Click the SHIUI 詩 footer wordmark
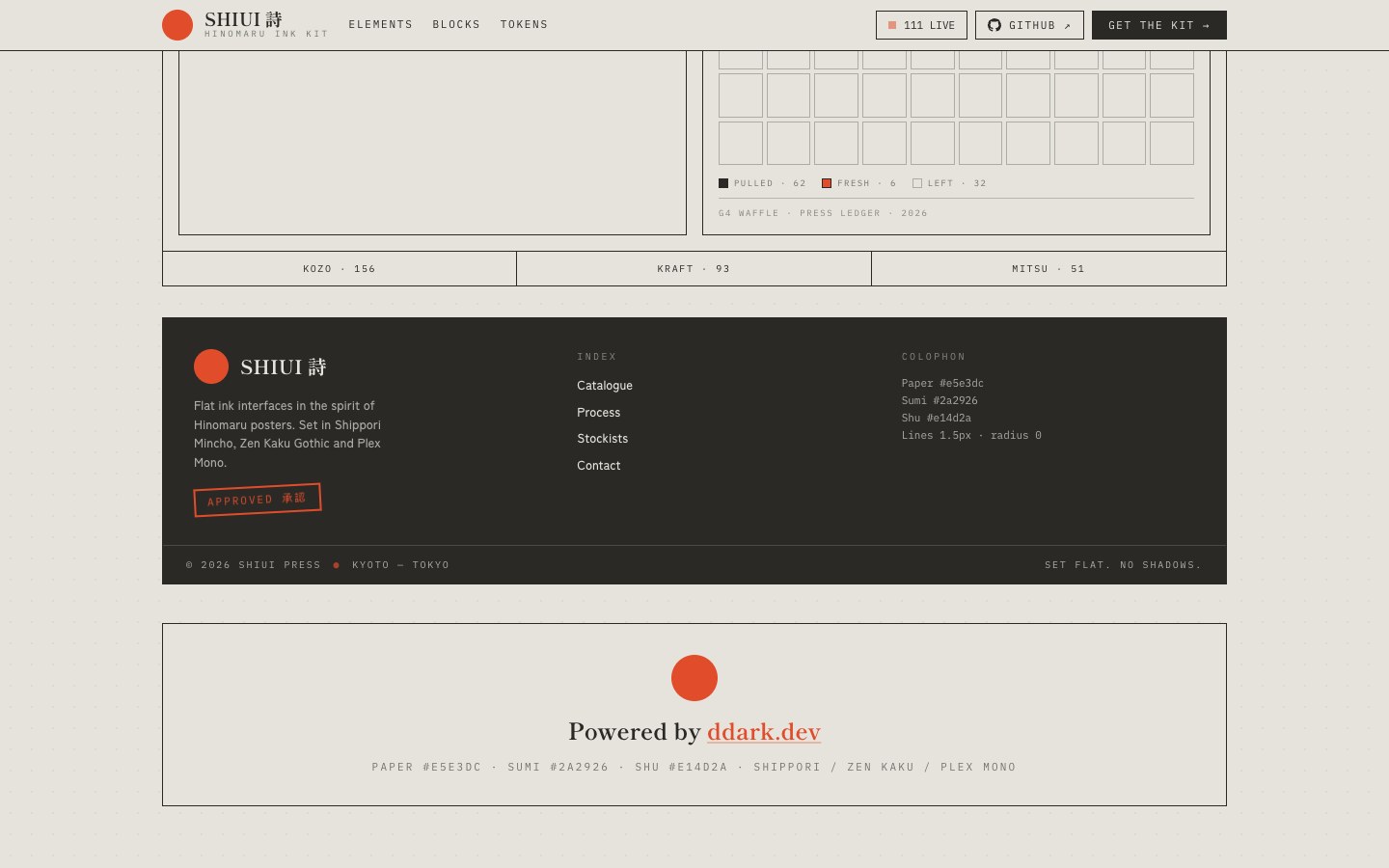 click(283, 367)
